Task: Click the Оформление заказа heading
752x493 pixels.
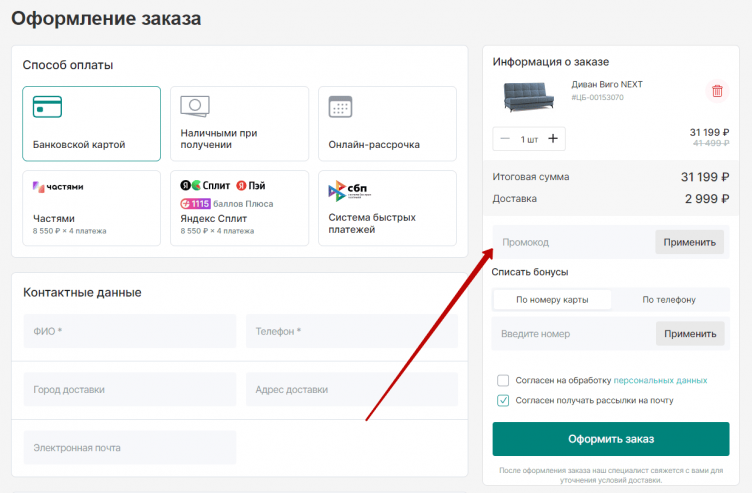Action: 106,19
